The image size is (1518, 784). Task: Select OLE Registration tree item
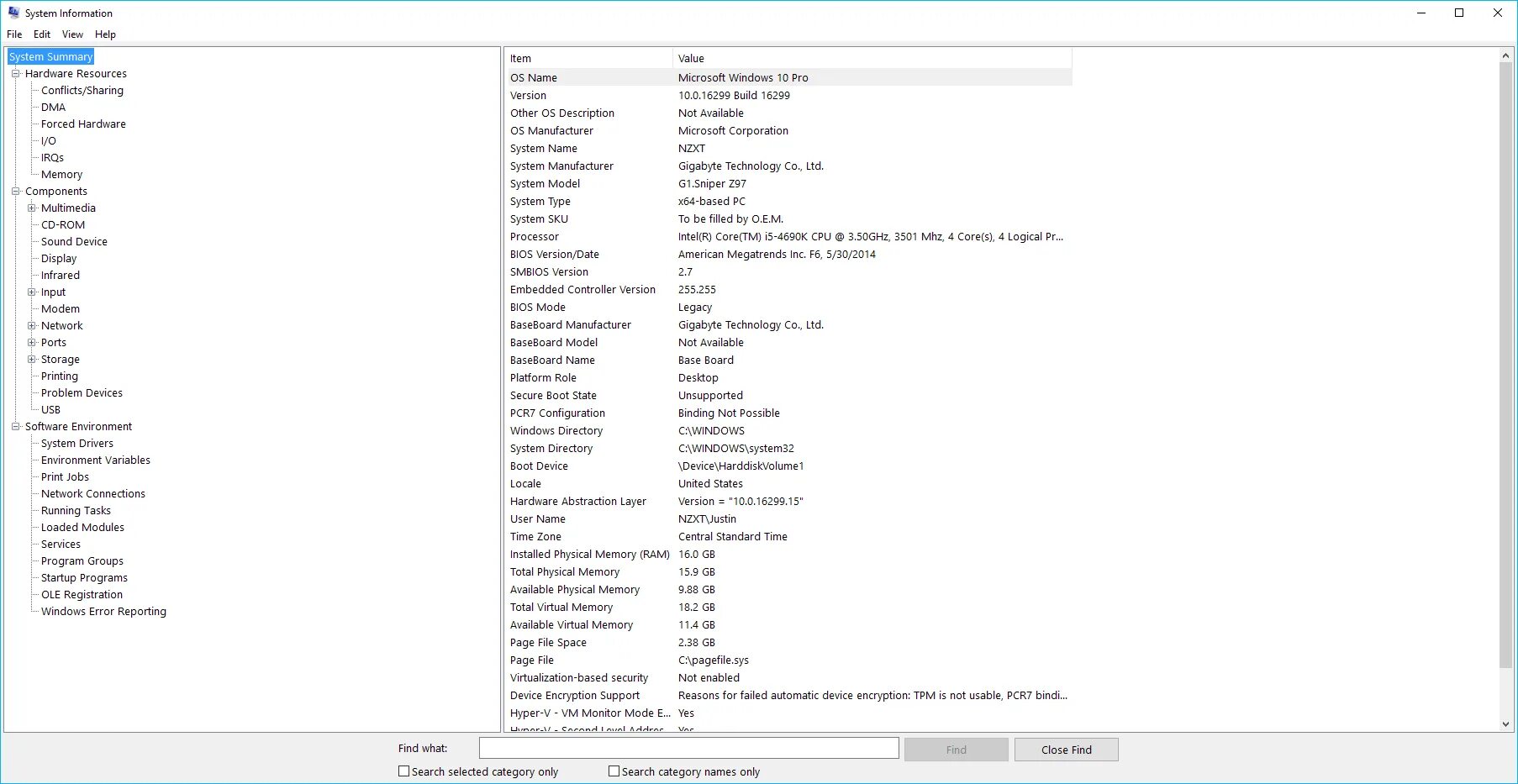(x=82, y=594)
